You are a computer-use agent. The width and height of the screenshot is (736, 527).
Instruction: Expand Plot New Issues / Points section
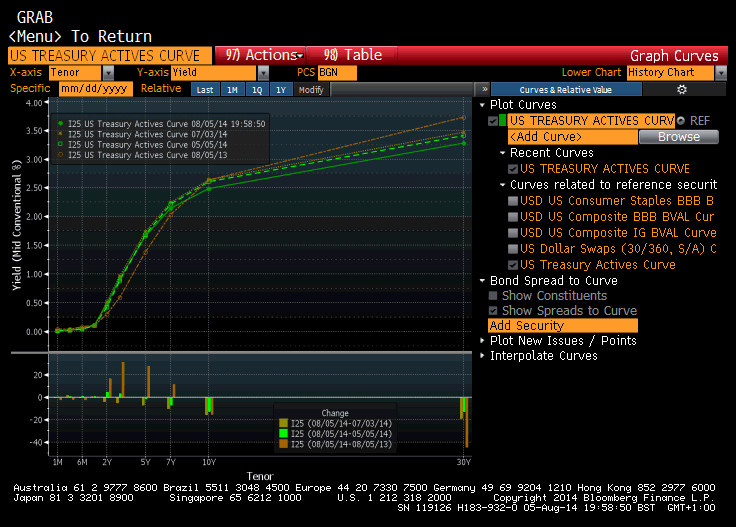pyautogui.click(x=482, y=341)
